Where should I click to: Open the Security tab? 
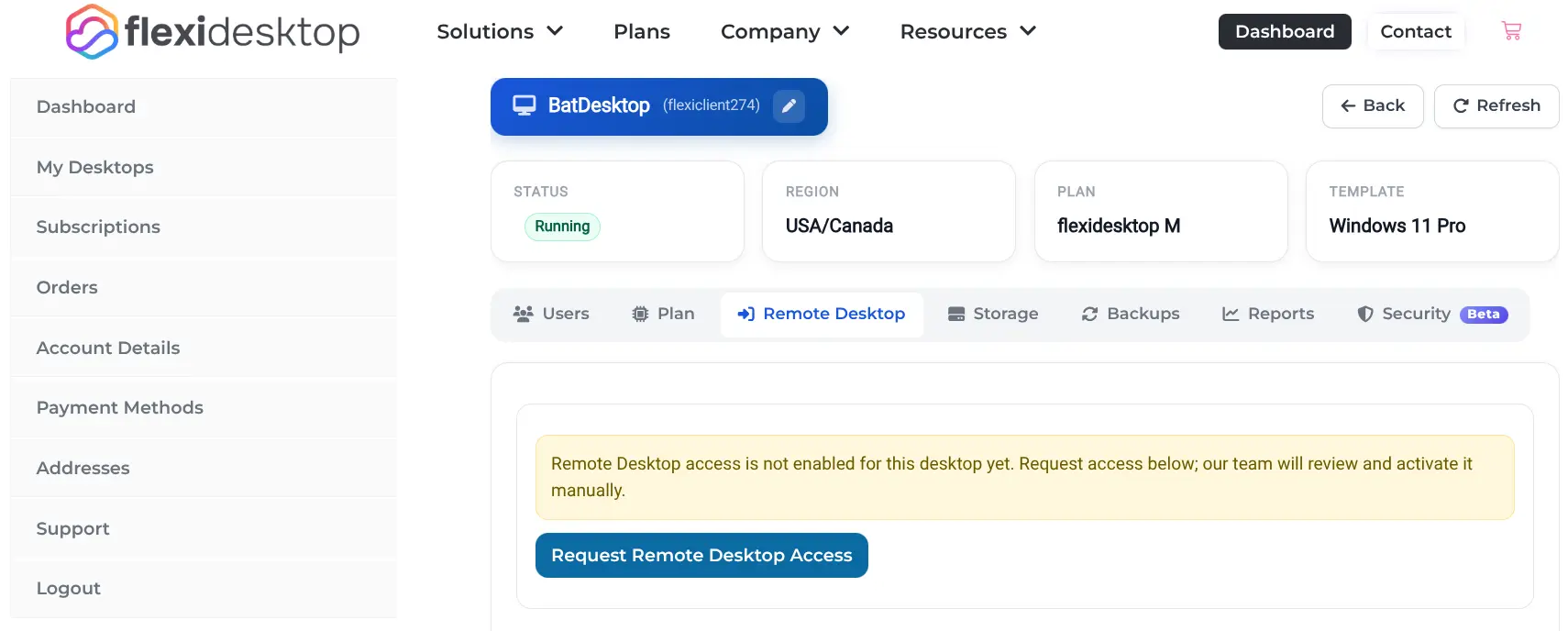point(1432,314)
